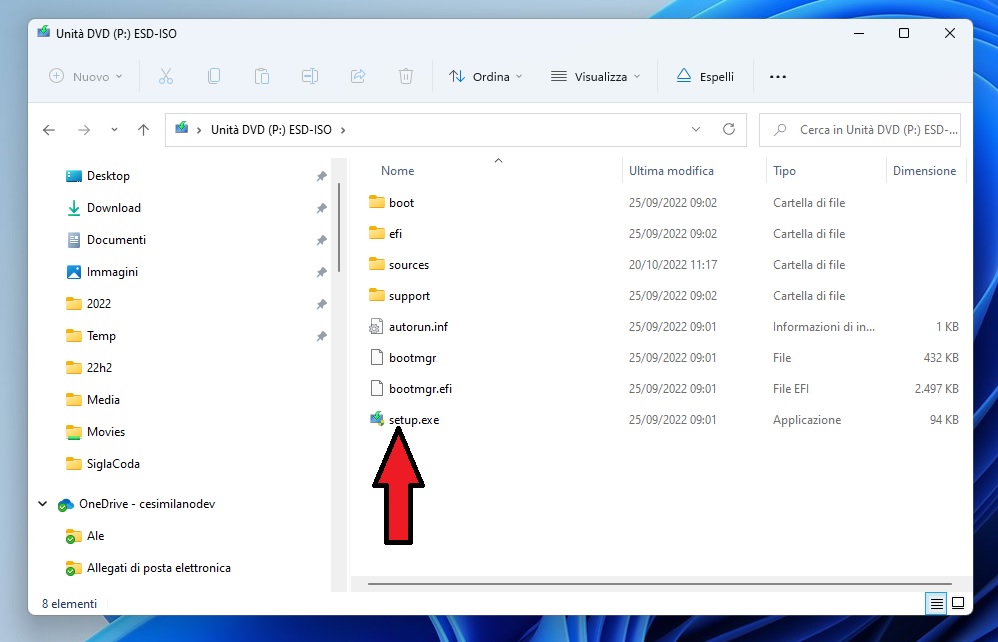Screen dimensions: 998x642
Task: Click the Cut scissors icon
Action: point(165,76)
